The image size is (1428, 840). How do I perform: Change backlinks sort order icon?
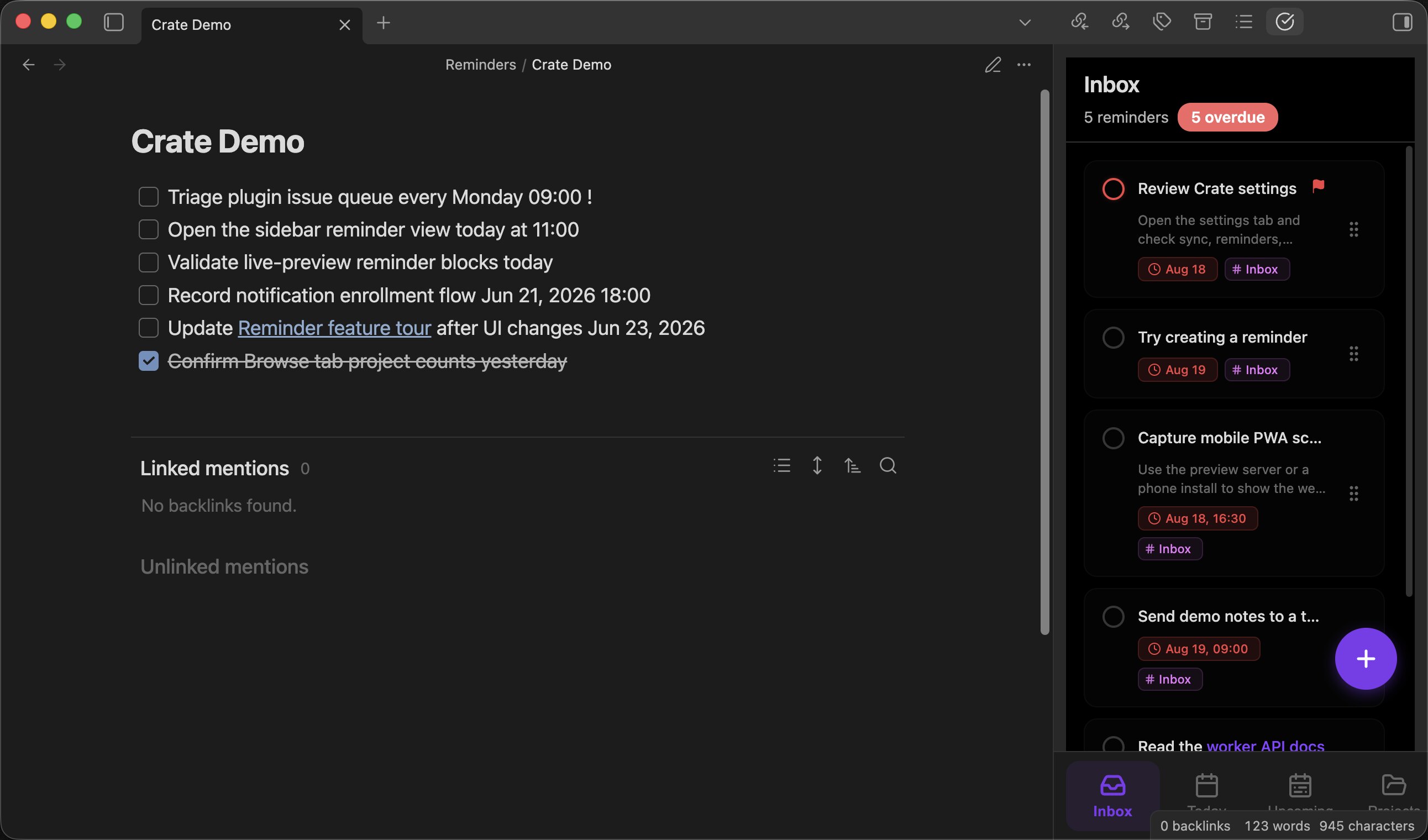tap(852, 465)
